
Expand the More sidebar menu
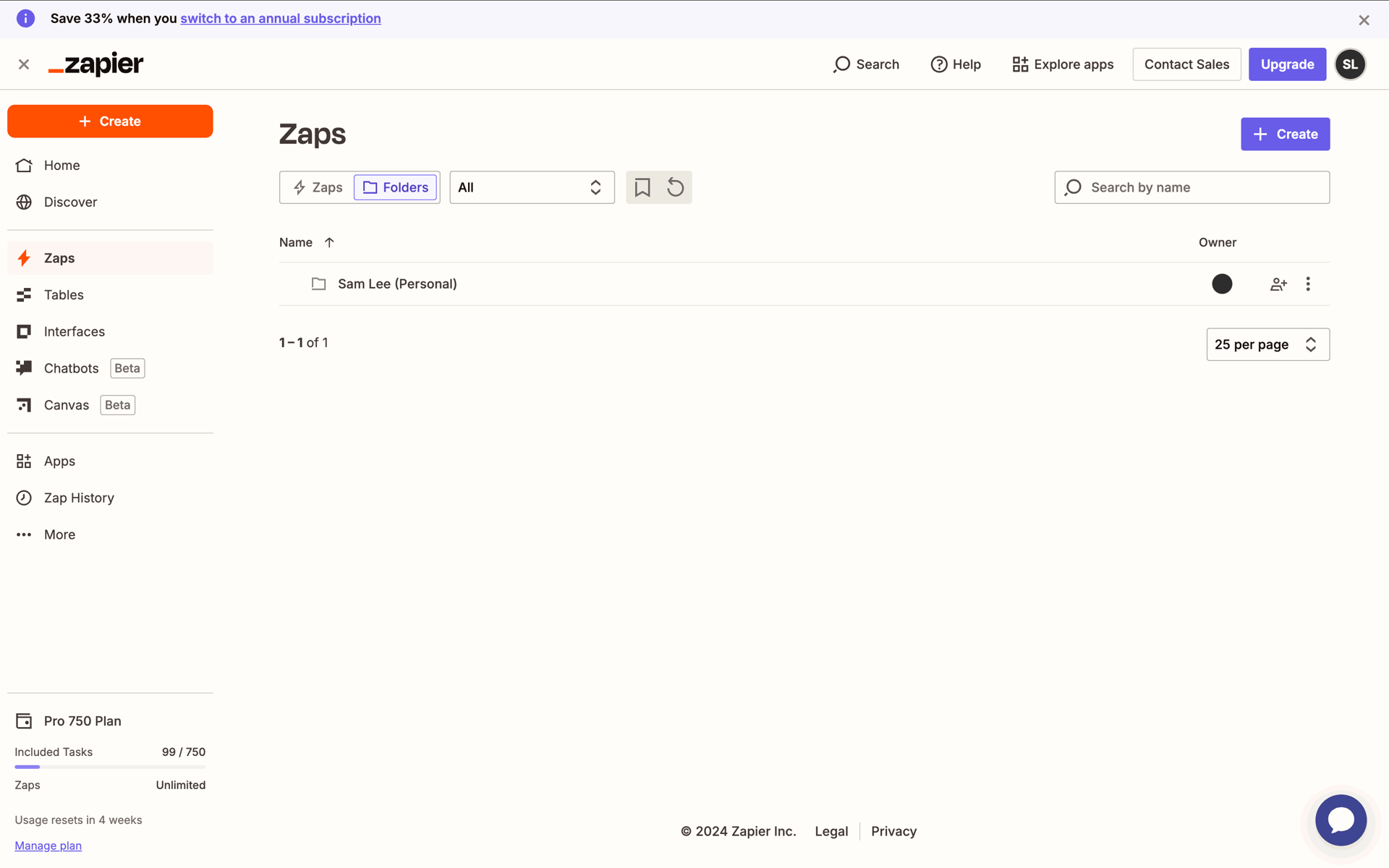pos(110,535)
